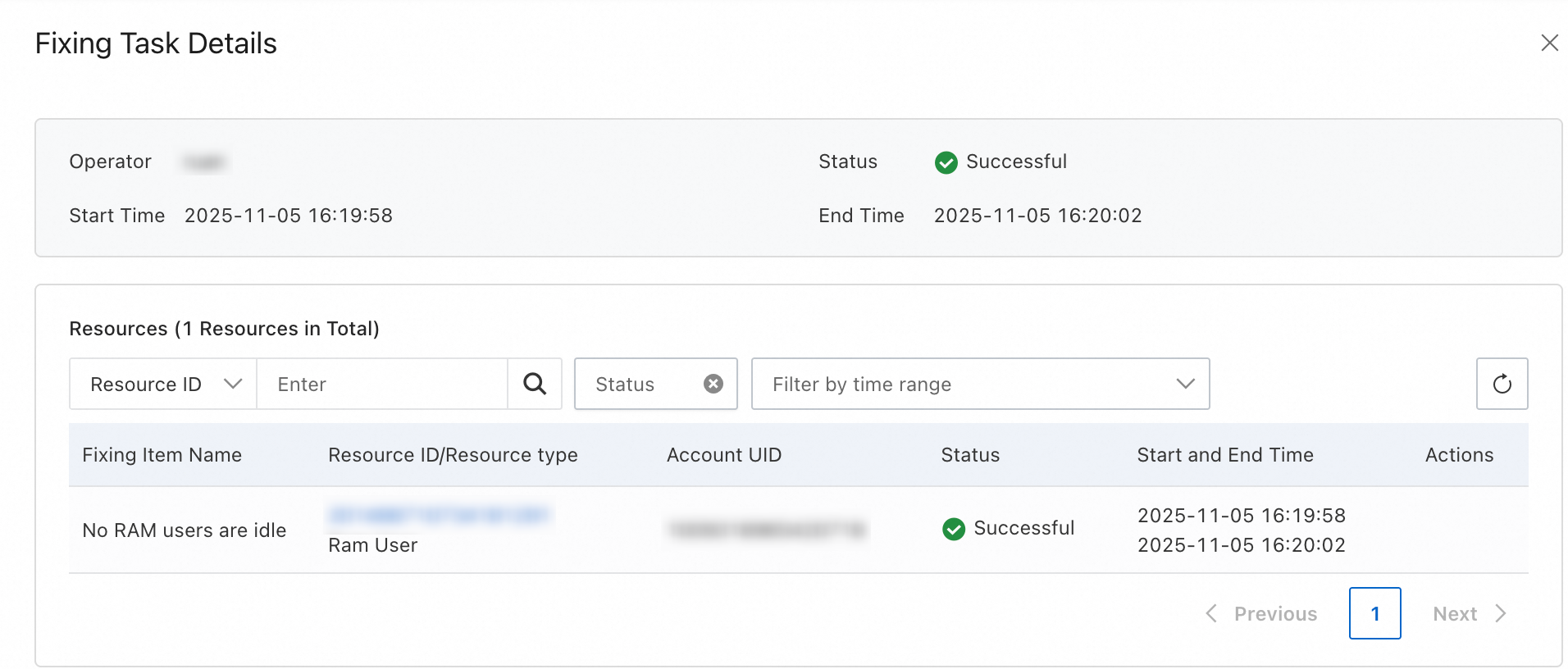This screenshot has width=1568, height=669.
Task: Click the Enter search input field
Action: click(382, 384)
